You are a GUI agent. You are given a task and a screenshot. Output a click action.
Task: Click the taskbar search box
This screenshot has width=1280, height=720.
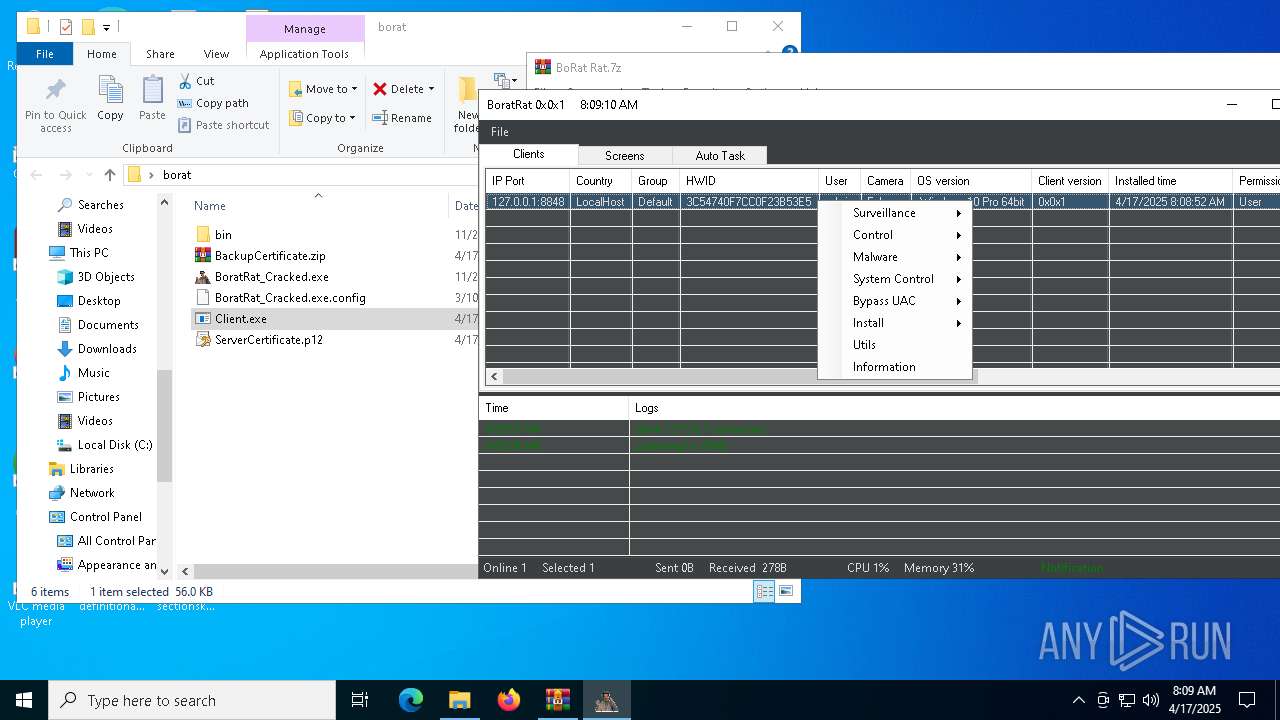(x=192, y=700)
